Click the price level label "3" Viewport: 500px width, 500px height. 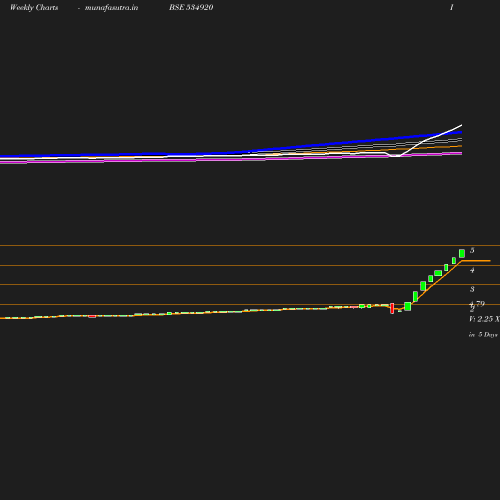click(472, 289)
